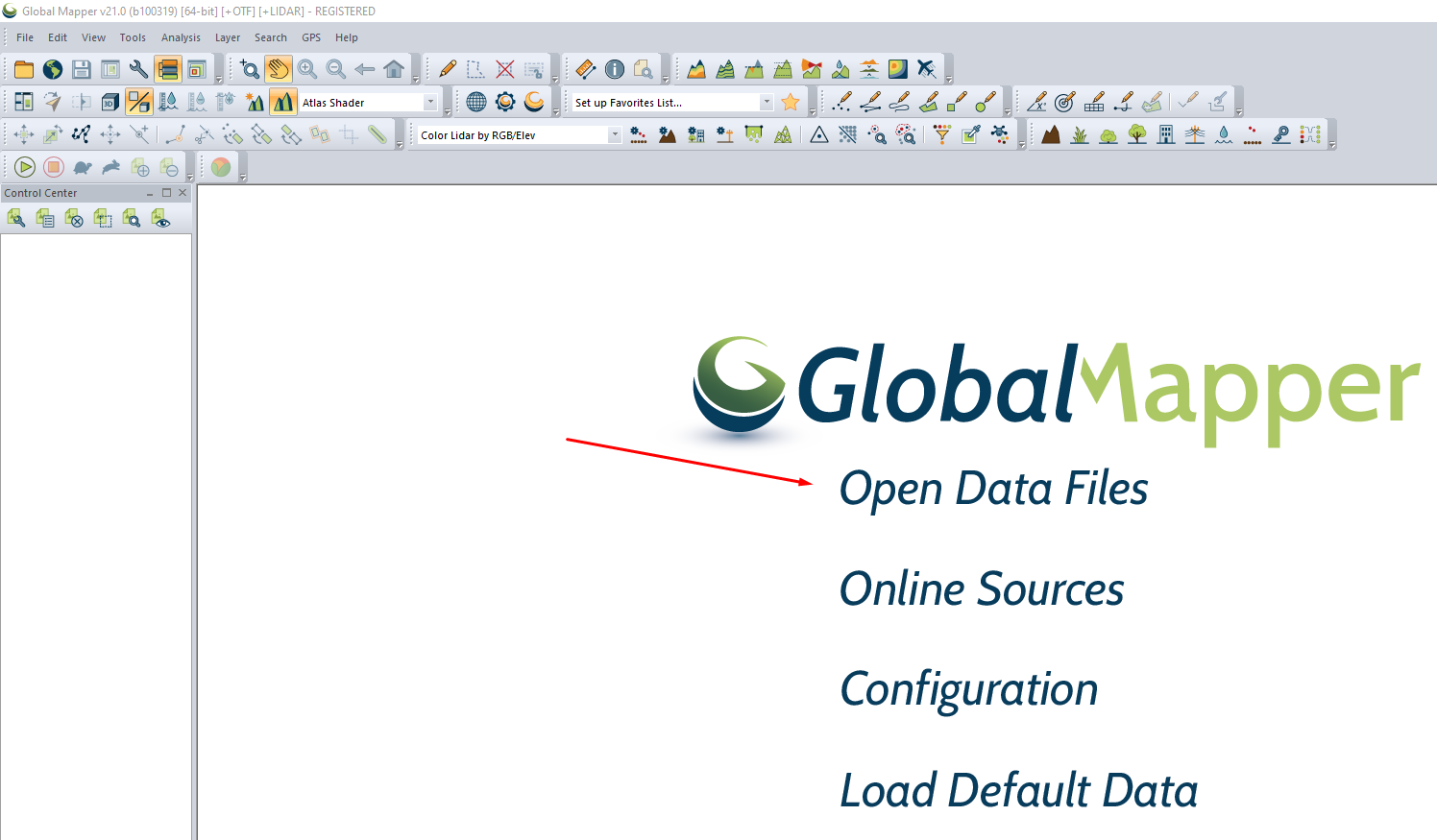Screen dimensions: 1437x840
Task: Click the View Shed orange beam icon
Action: click(x=812, y=69)
